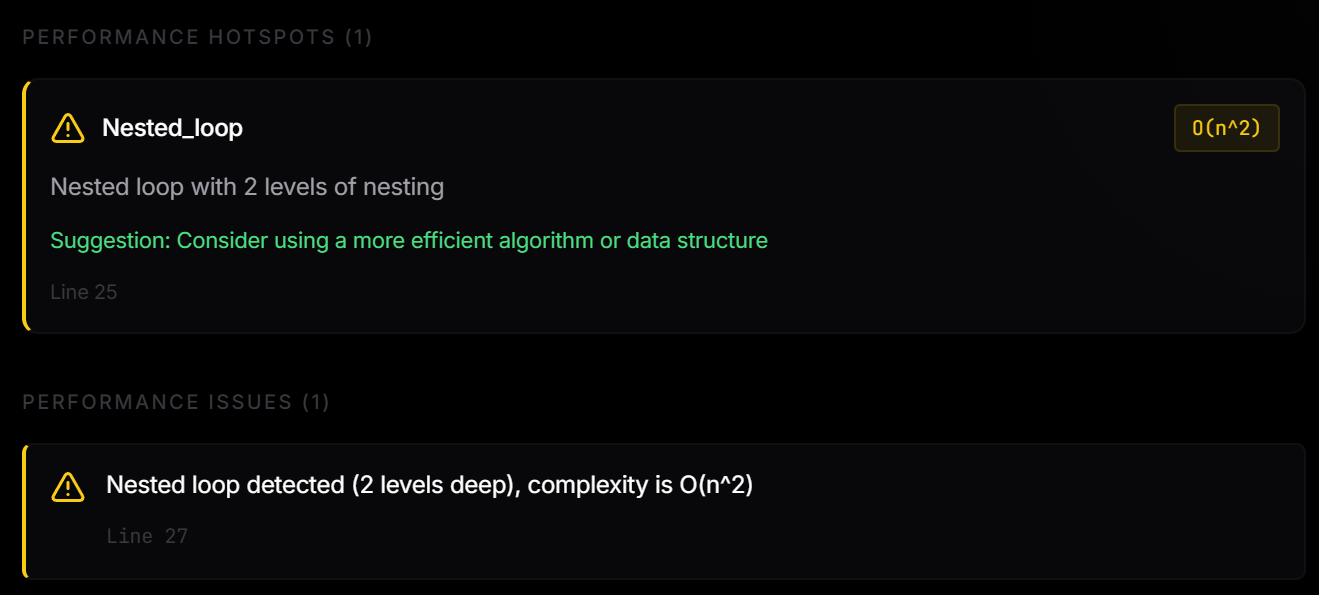Click the warning icon beside Nested_loop
The image size is (1319, 595).
(68, 128)
